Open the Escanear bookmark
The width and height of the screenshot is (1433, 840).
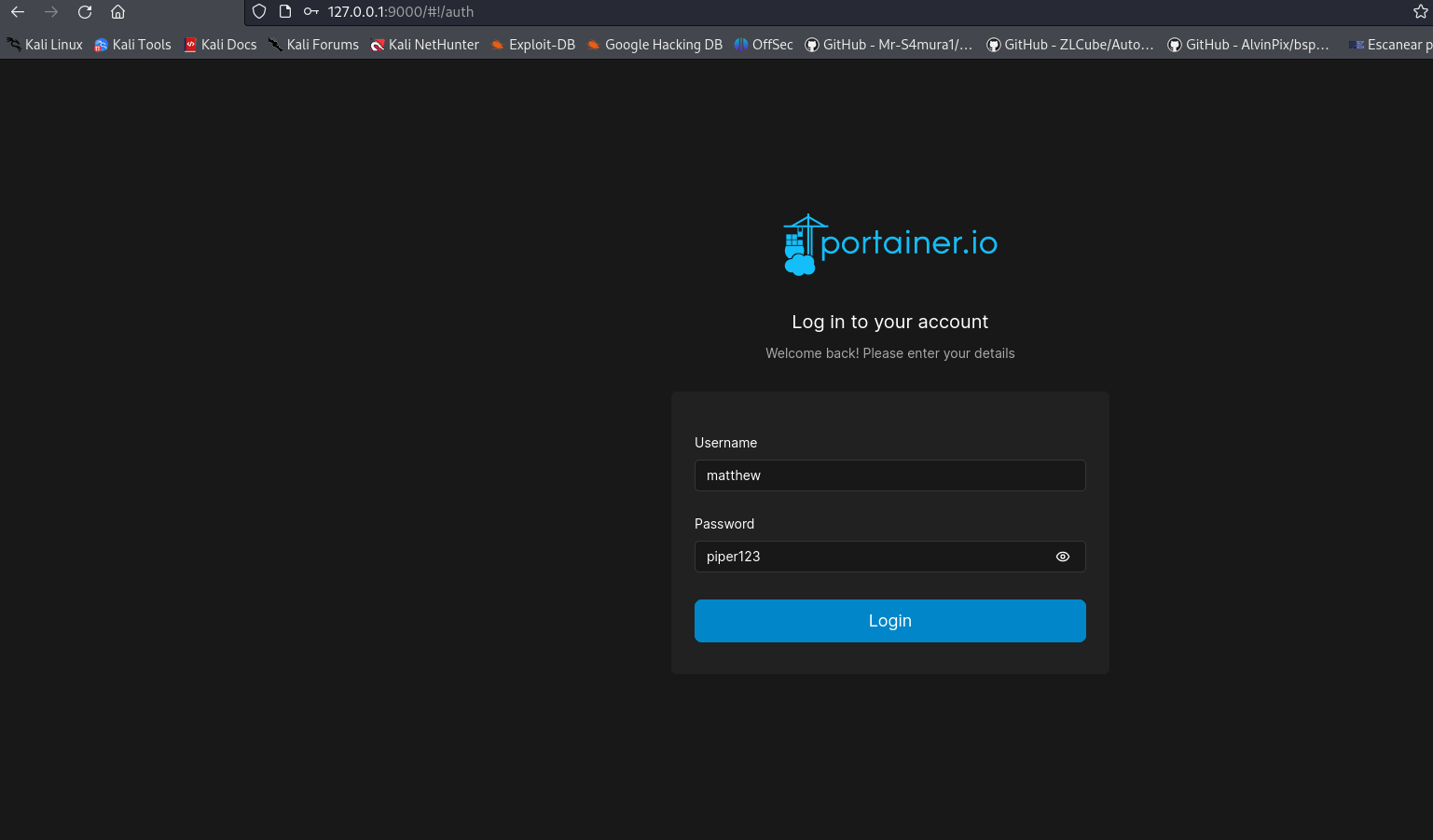[x=1390, y=45]
